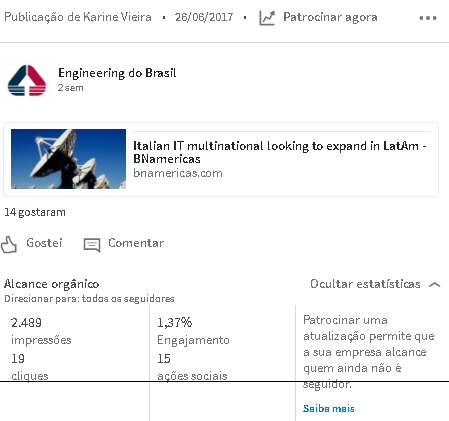This screenshot has height=421, width=449.
Task: Click the Publicação de Karine Vieira text
Action: 78,17
